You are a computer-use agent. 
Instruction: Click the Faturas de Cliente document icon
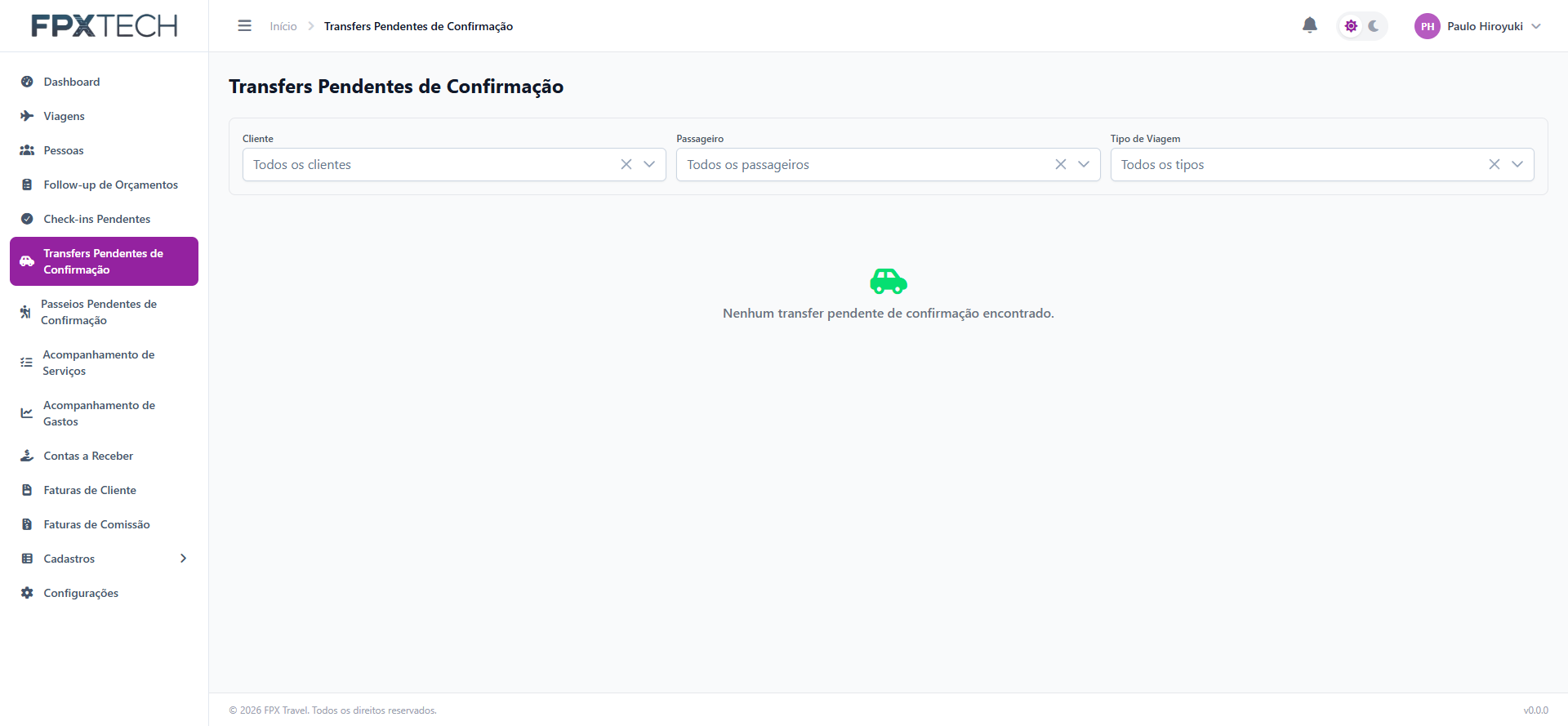[27, 490]
